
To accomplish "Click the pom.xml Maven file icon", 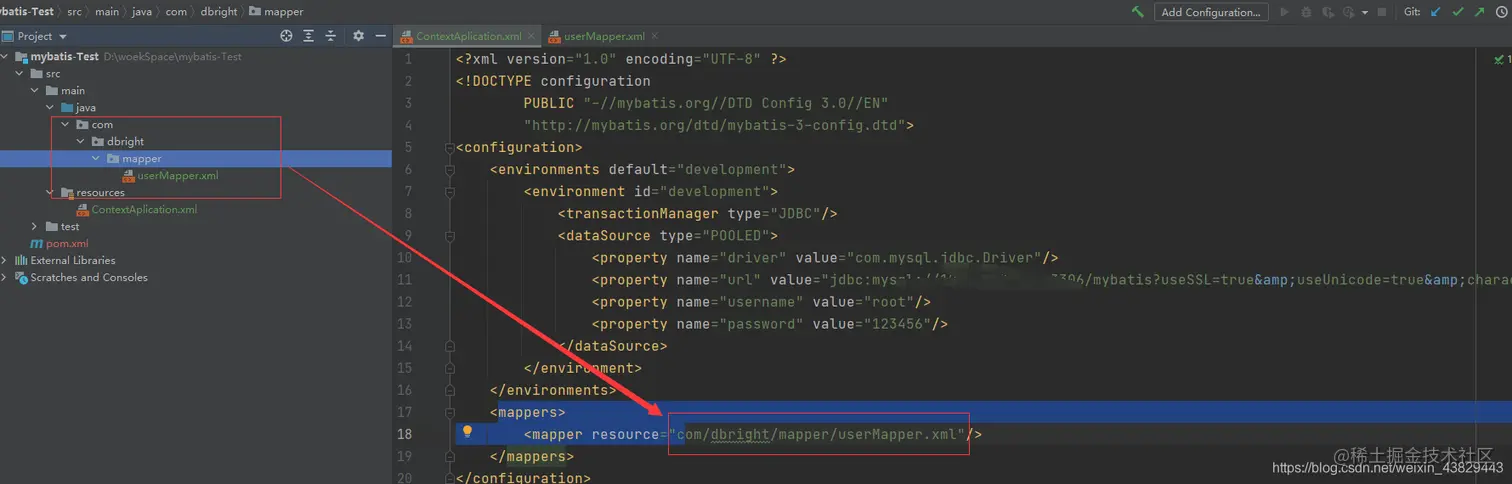I will pos(36,244).
